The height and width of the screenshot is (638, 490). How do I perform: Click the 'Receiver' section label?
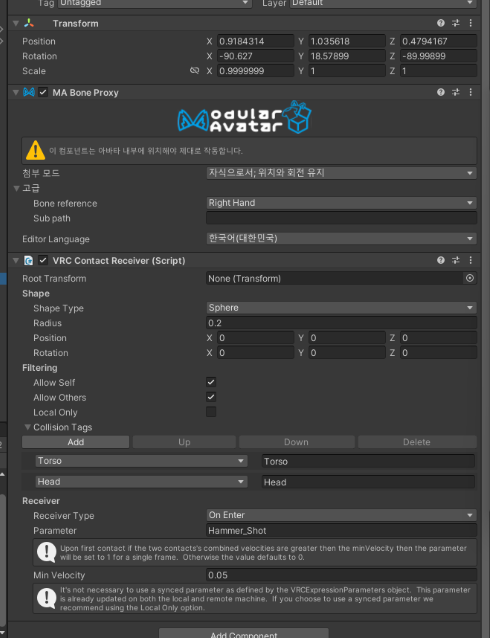coord(41,501)
